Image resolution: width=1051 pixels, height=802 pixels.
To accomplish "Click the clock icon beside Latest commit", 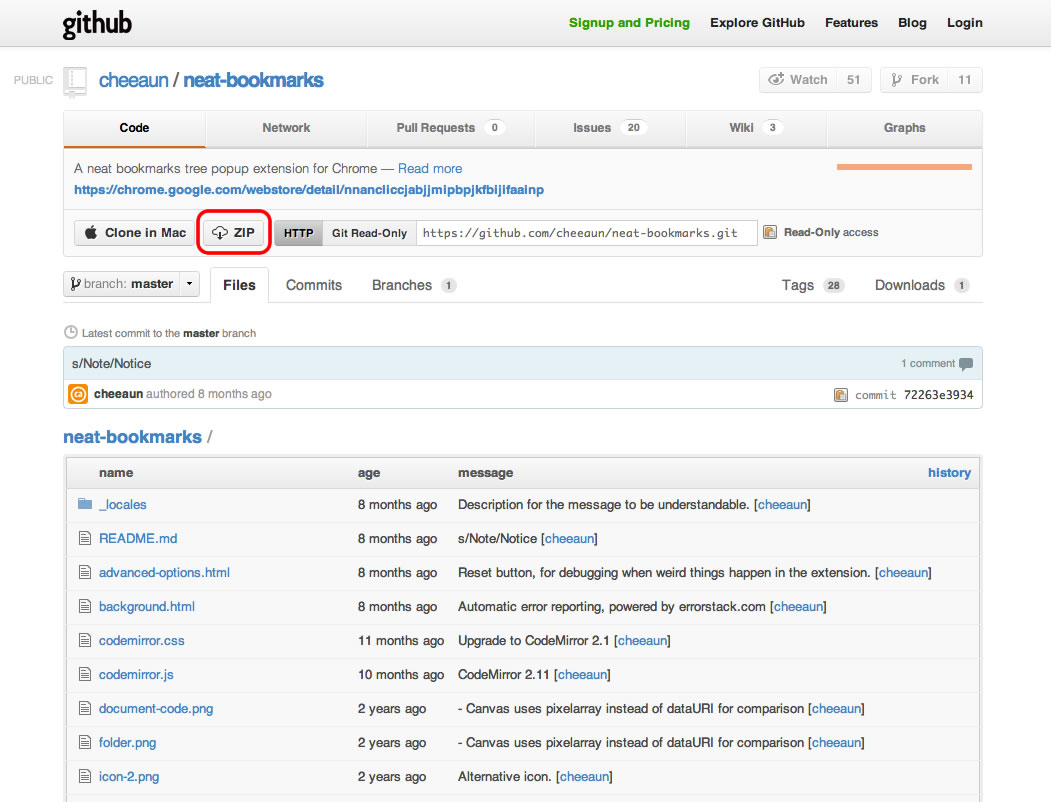I will pos(70,332).
